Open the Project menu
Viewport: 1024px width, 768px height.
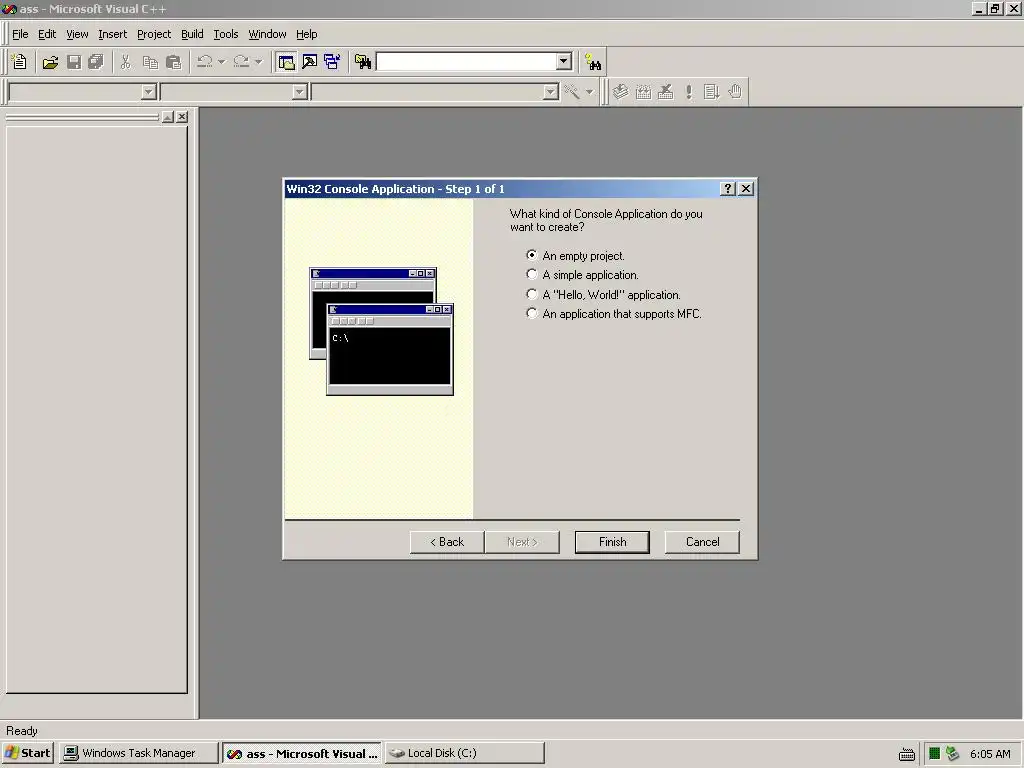[154, 34]
